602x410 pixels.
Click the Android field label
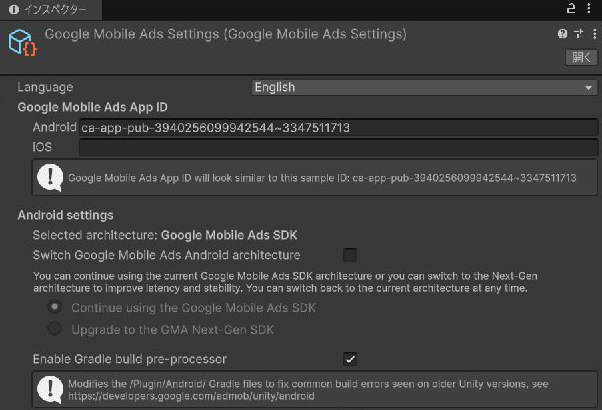click(x=55, y=127)
